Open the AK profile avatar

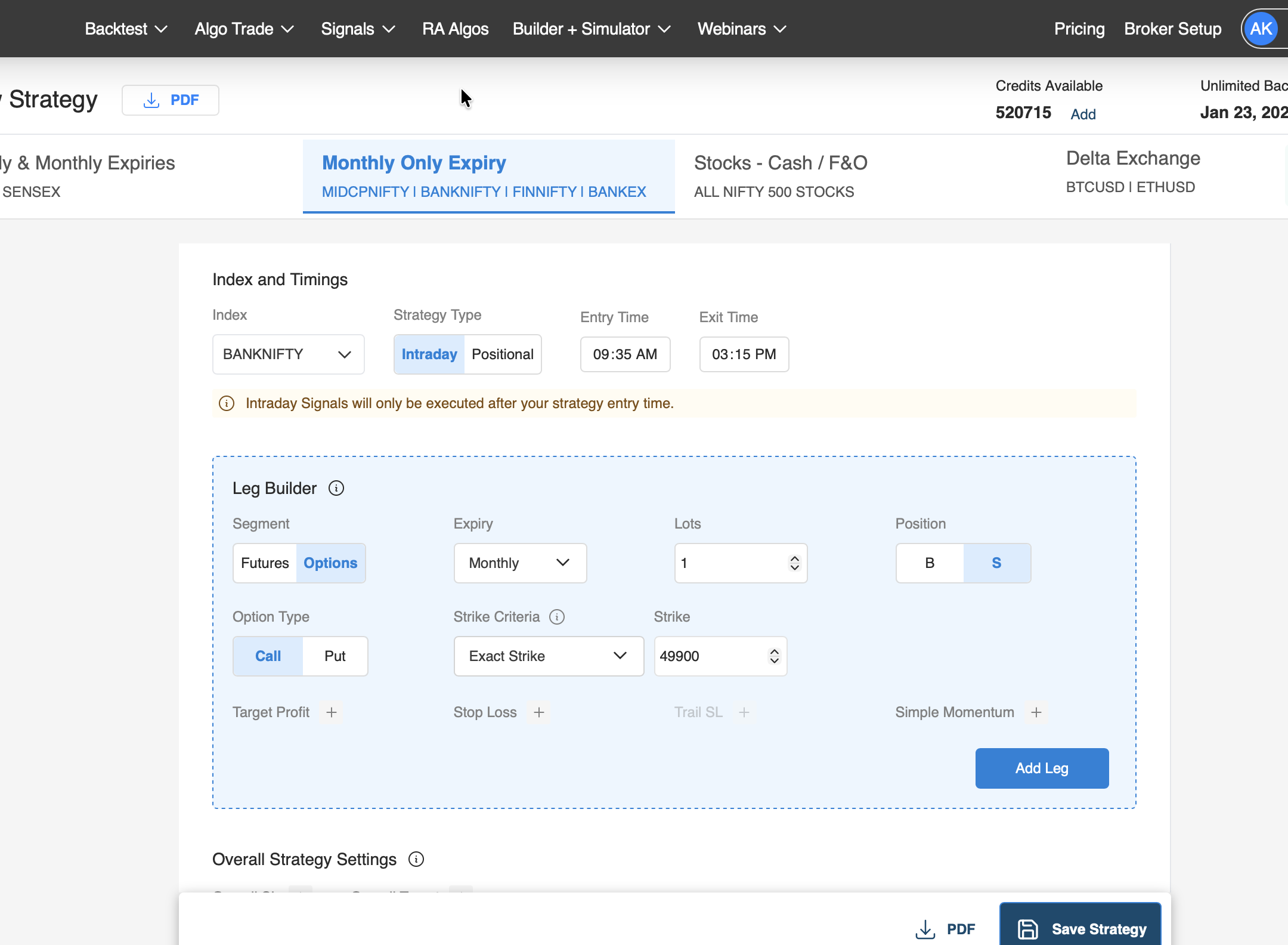point(1261,29)
